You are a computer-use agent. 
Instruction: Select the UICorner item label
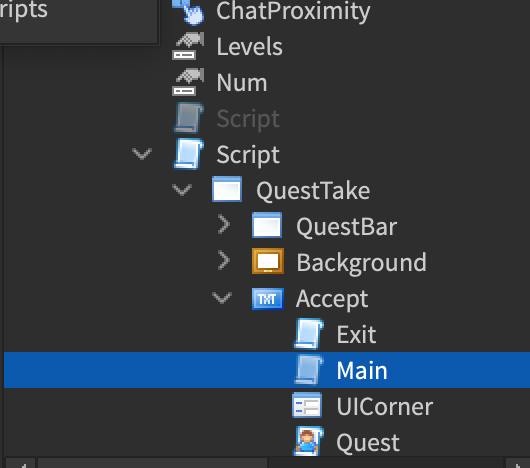click(x=385, y=407)
